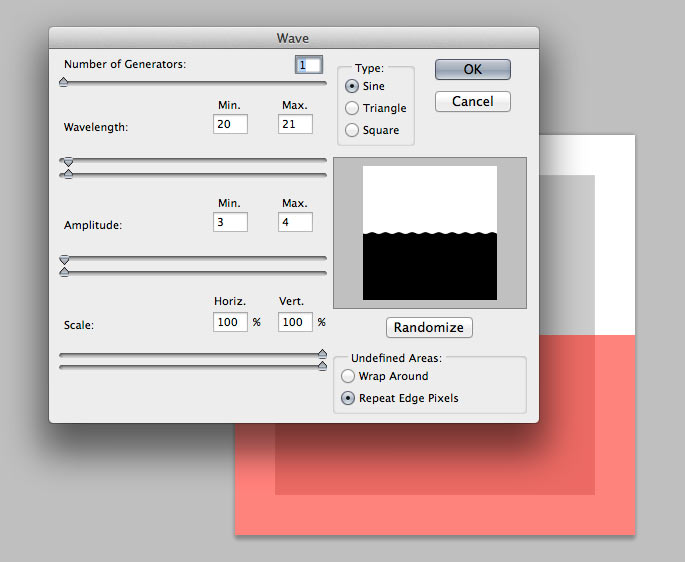685x562 pixels.
Task: Enable Wrap Around for undefined areas
Action: [x=348, y=376]
